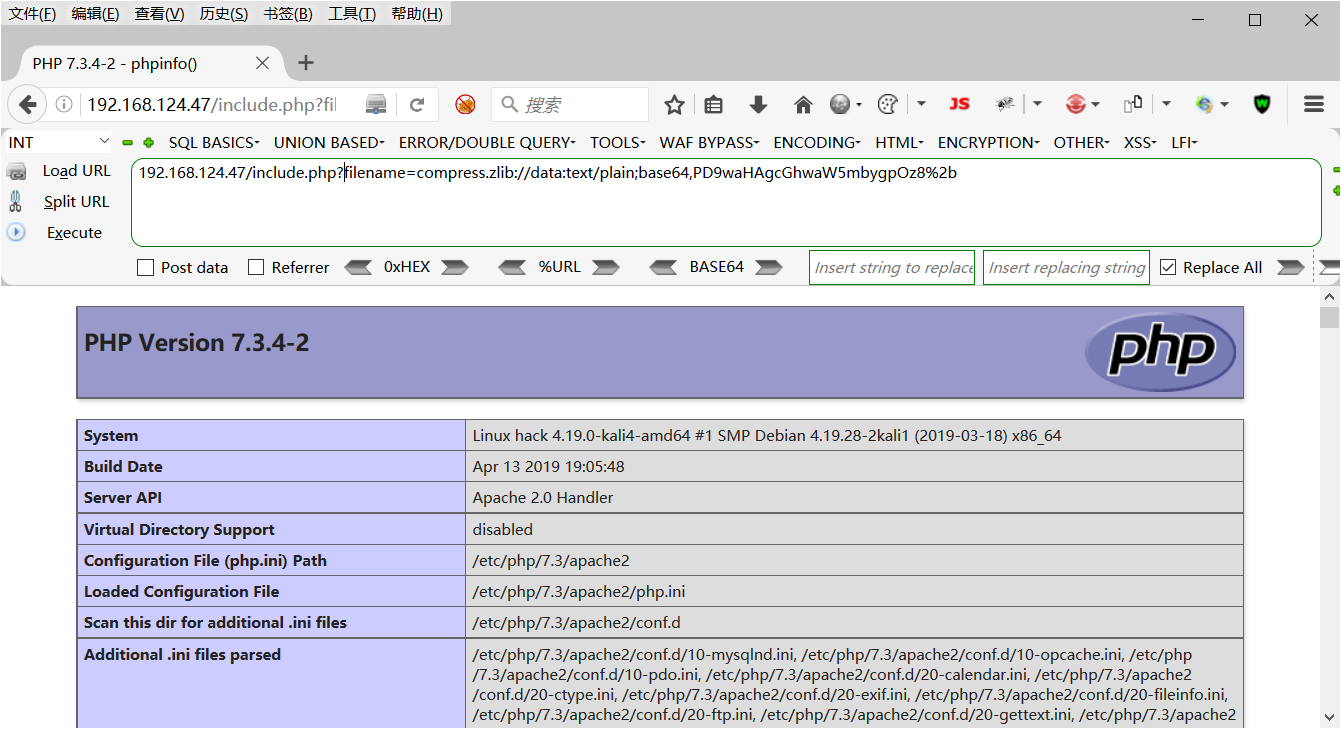Click the left arrow before 0xHEX
1341x729 pixels.
pyautogui.click(x=358, y=267)
